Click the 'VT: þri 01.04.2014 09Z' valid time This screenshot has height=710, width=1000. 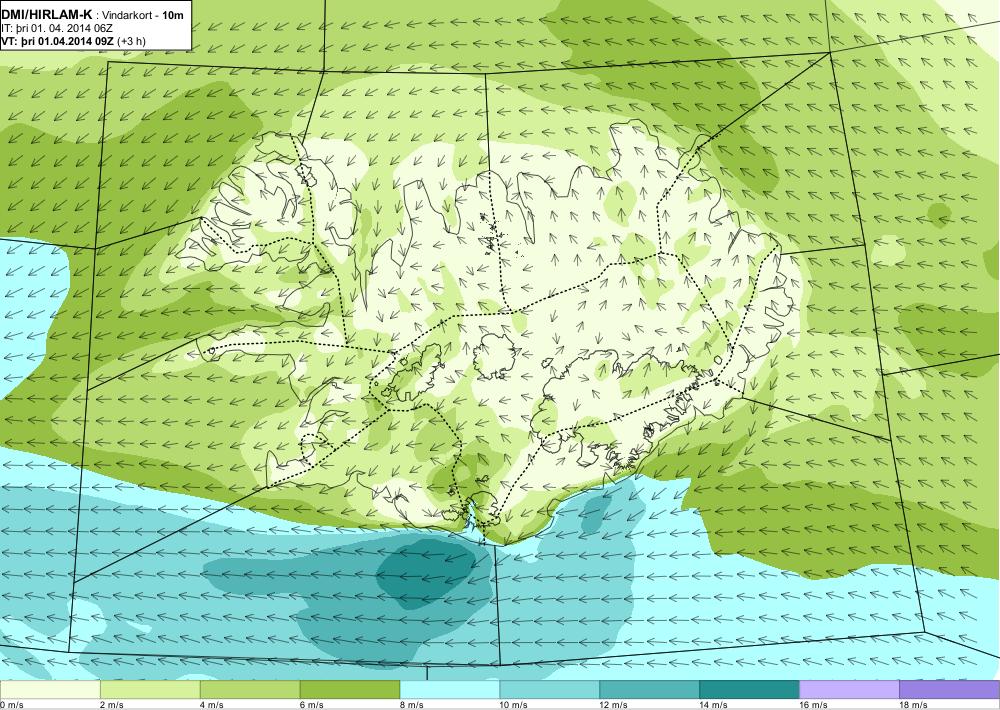coord(58,41)
